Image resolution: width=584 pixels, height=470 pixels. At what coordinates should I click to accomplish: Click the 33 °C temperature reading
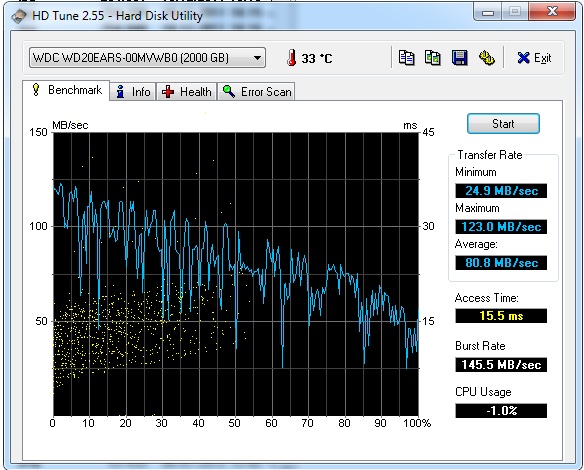point(317,58)
